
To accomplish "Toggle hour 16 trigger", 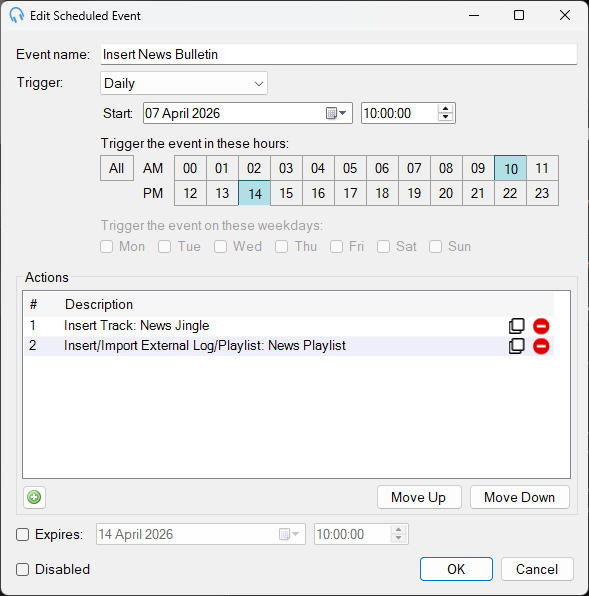I will pos(318,193).
